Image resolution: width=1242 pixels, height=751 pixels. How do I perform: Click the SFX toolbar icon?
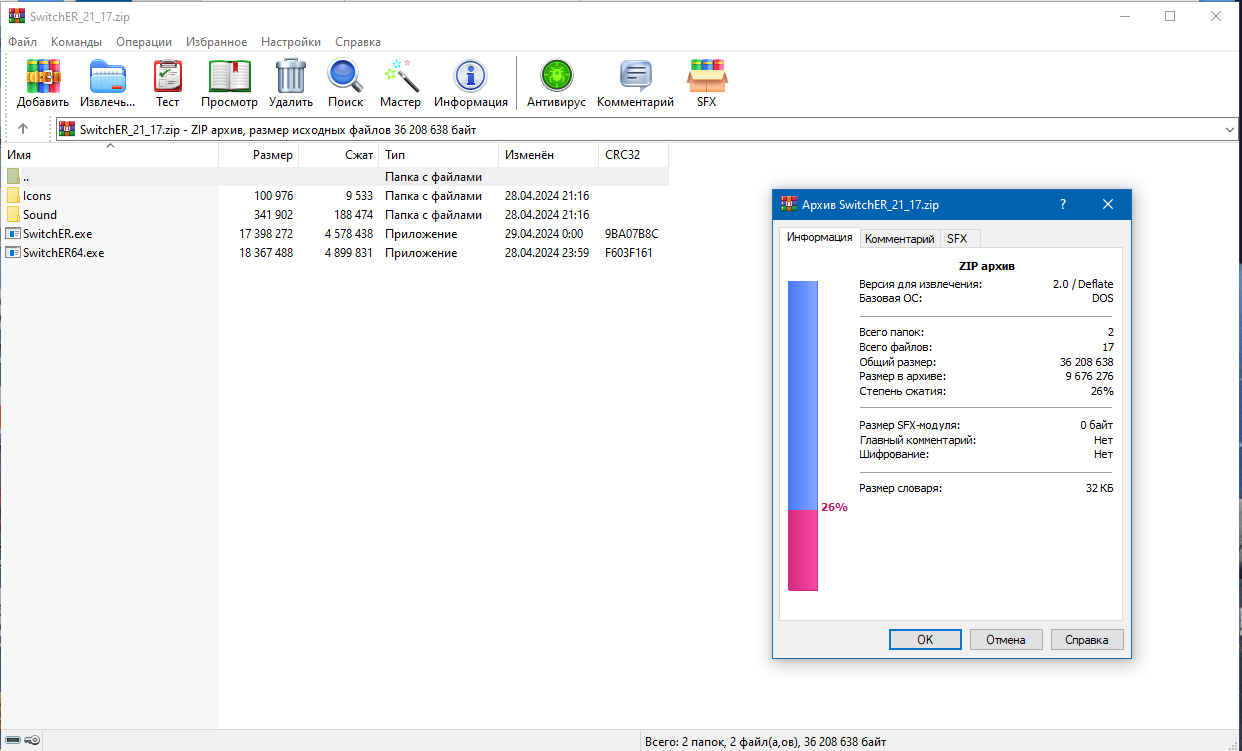[707, 77]
